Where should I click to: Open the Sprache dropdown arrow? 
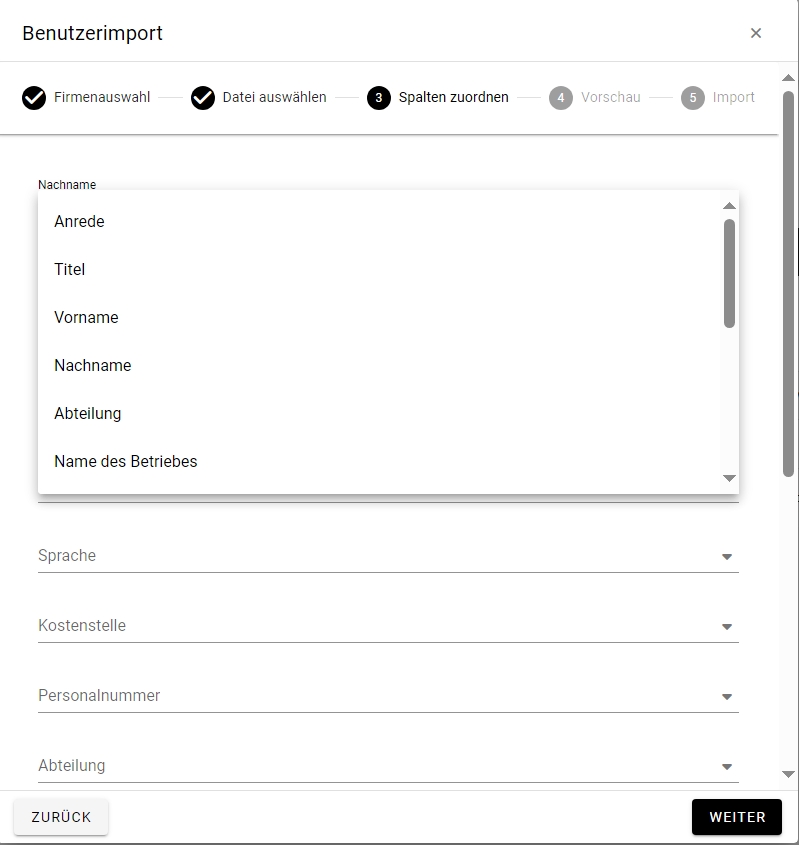(x=727, y=557)
